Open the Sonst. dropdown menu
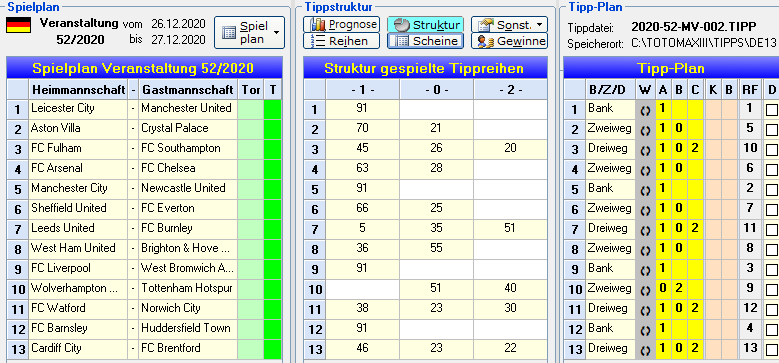Viewport: 779px width, 363px height. 509,24
